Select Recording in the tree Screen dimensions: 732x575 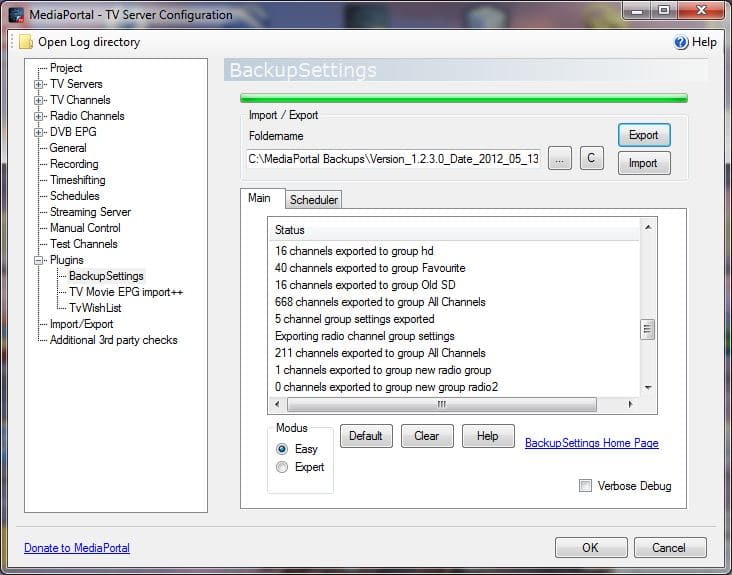[74, 164]
